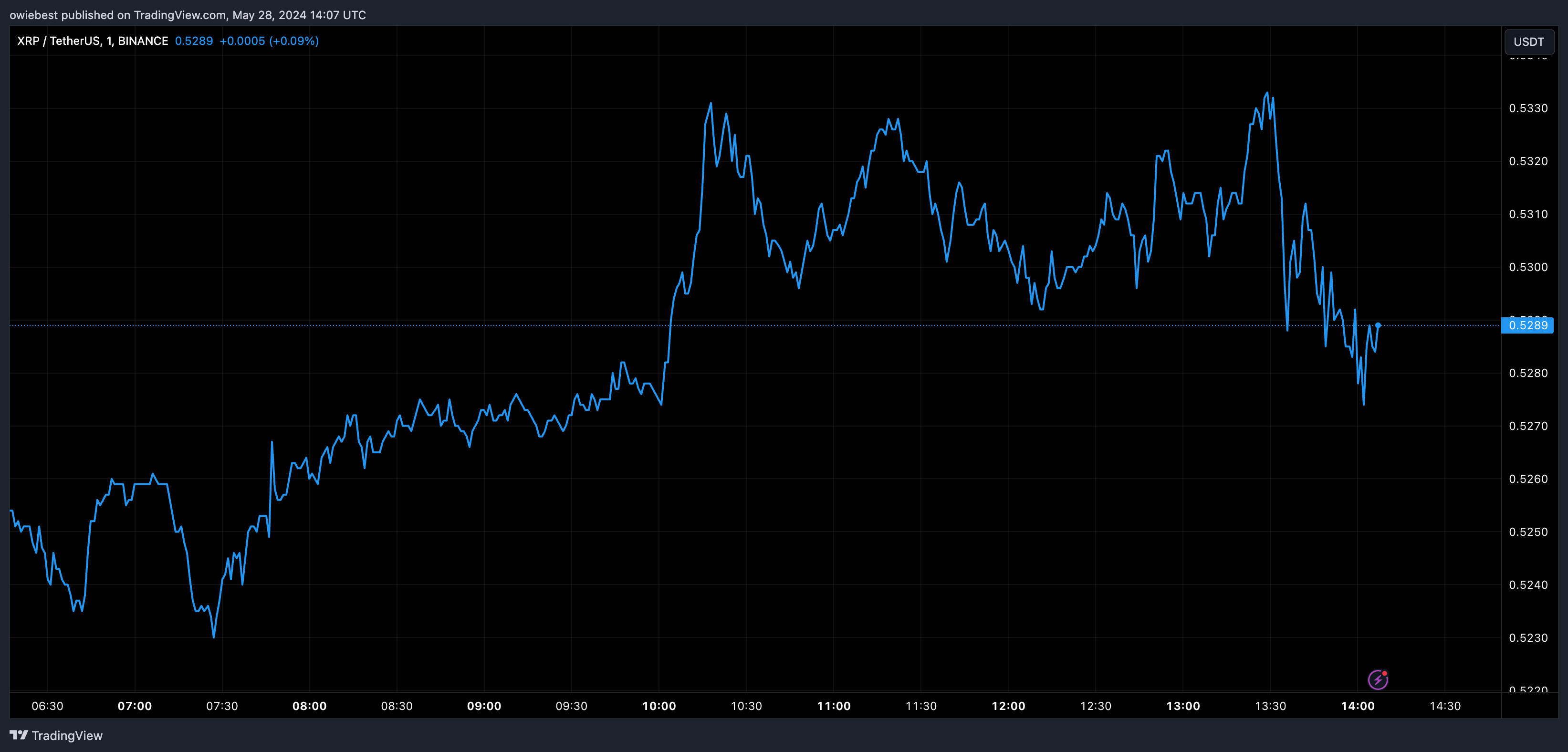This screenshot has height=752, width=1568.
Task: Click the 0.5289 last price in header
Action: point(194,41)
